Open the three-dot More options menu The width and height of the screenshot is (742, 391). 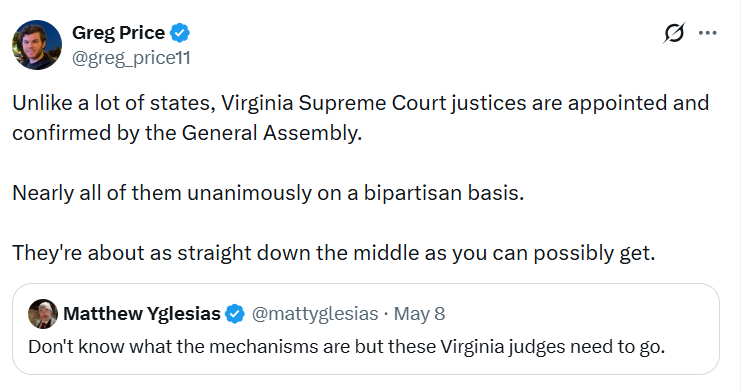pos(707,33)
